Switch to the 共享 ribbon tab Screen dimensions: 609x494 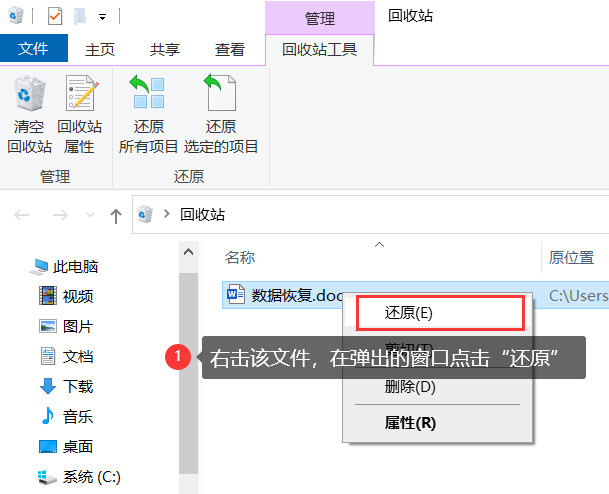[x=165, y=49]
